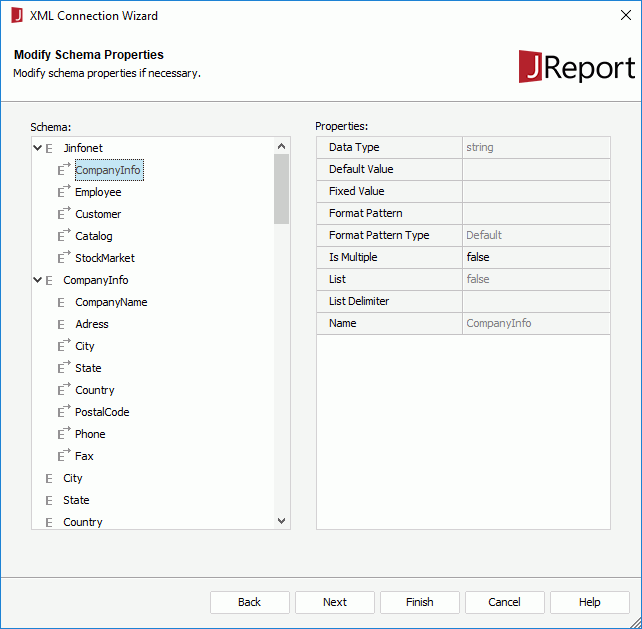Screen dimensions: 642x629
Task: Select the Catalog tree item
Action: 94,236
